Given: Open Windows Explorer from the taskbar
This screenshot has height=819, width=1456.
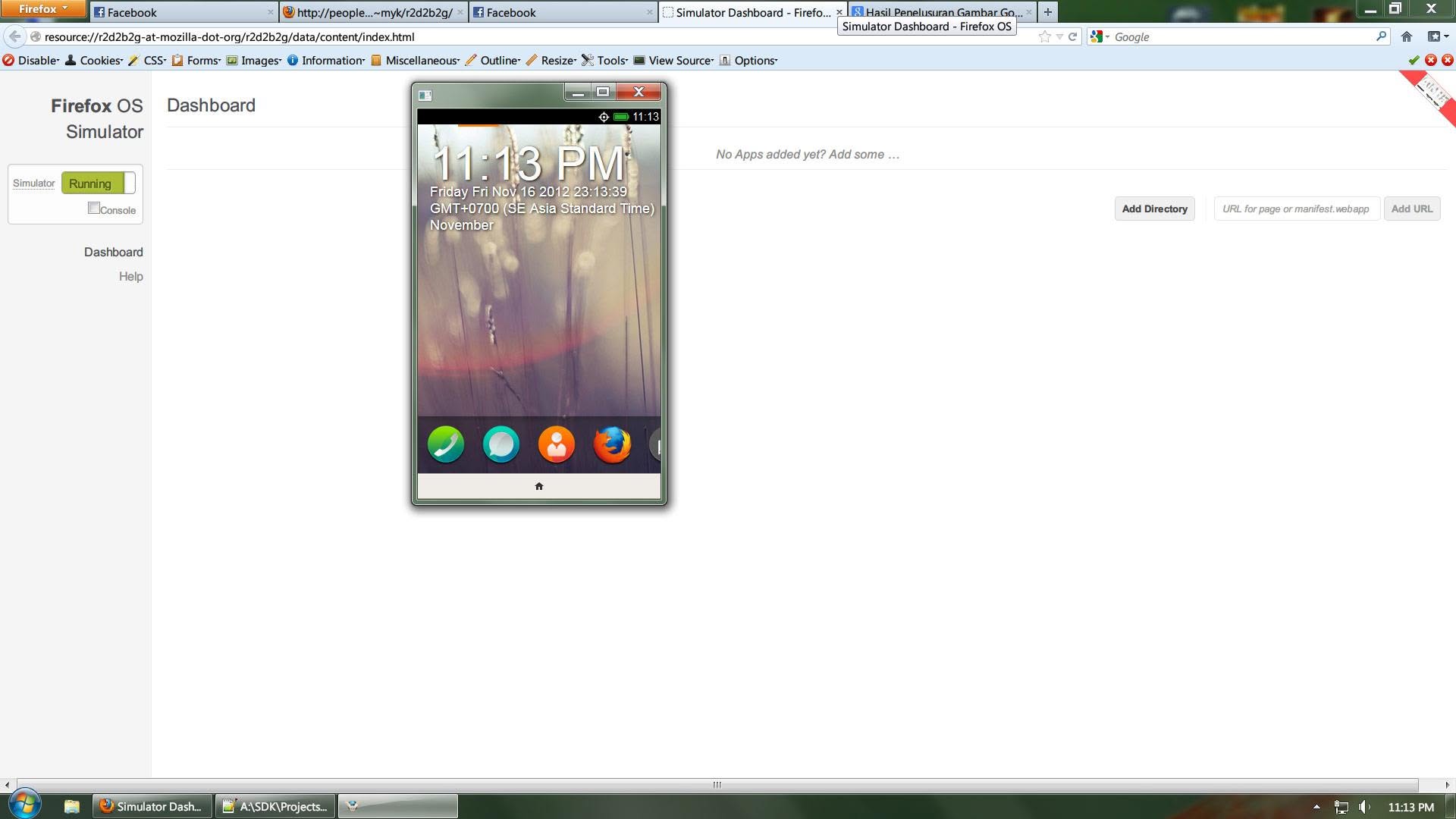Looking at the screenshot, I should 72,806.
